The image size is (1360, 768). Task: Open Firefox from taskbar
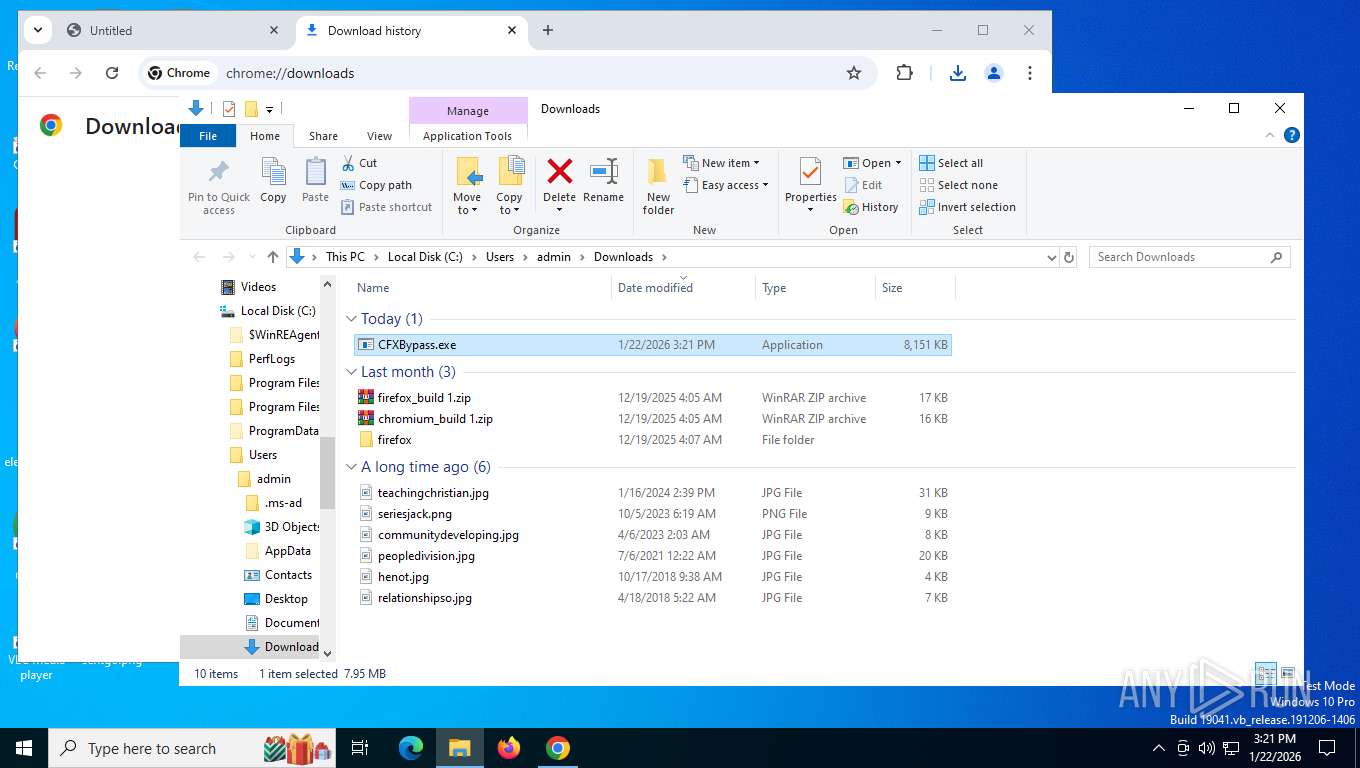[509, 748]
